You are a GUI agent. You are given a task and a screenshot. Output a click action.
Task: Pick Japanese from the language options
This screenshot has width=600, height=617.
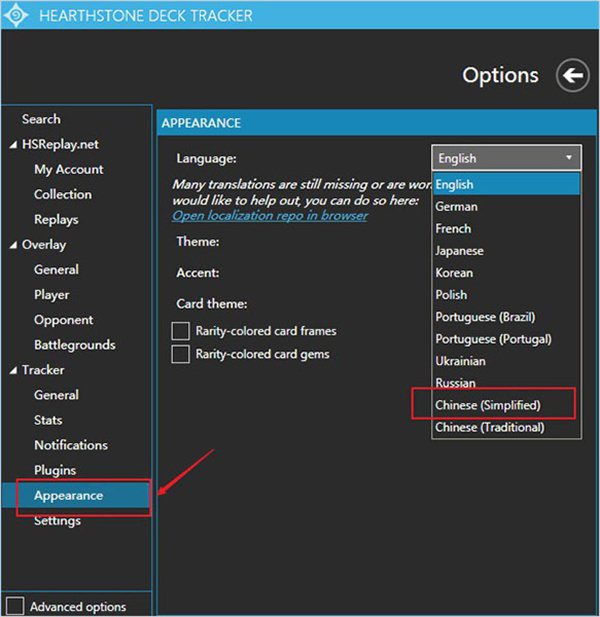click(459, 251)
